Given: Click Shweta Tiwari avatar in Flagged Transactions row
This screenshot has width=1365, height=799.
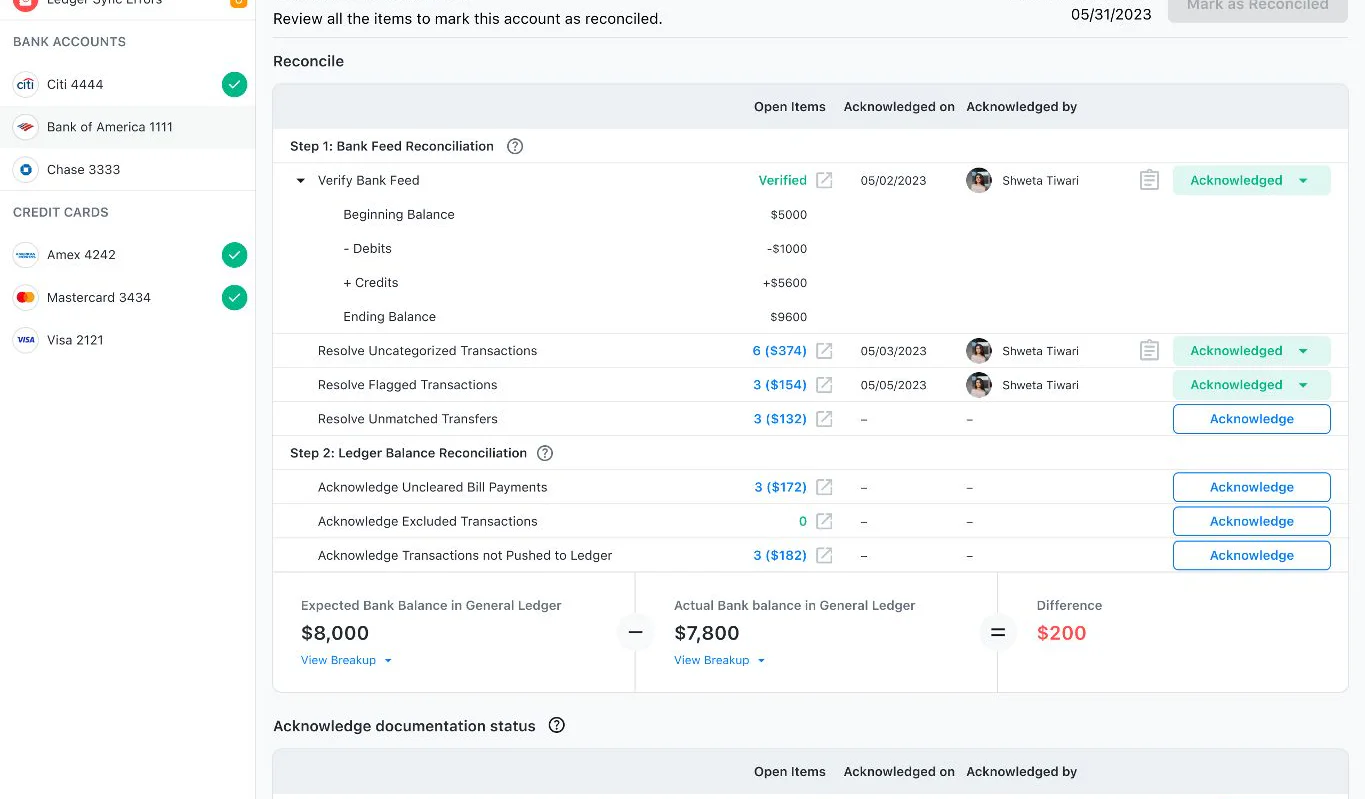Looking at the screenshot, I should click(979, 385).
